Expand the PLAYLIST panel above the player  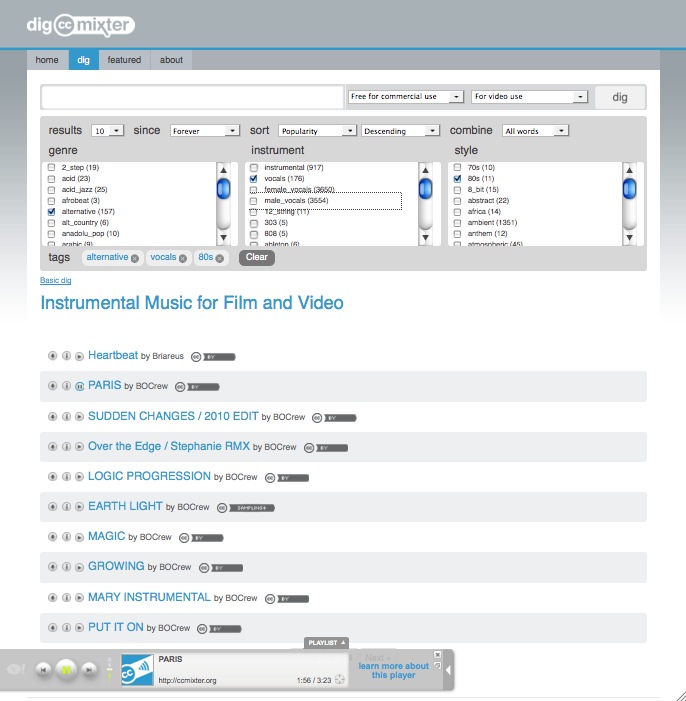click(x=326, y=643)
